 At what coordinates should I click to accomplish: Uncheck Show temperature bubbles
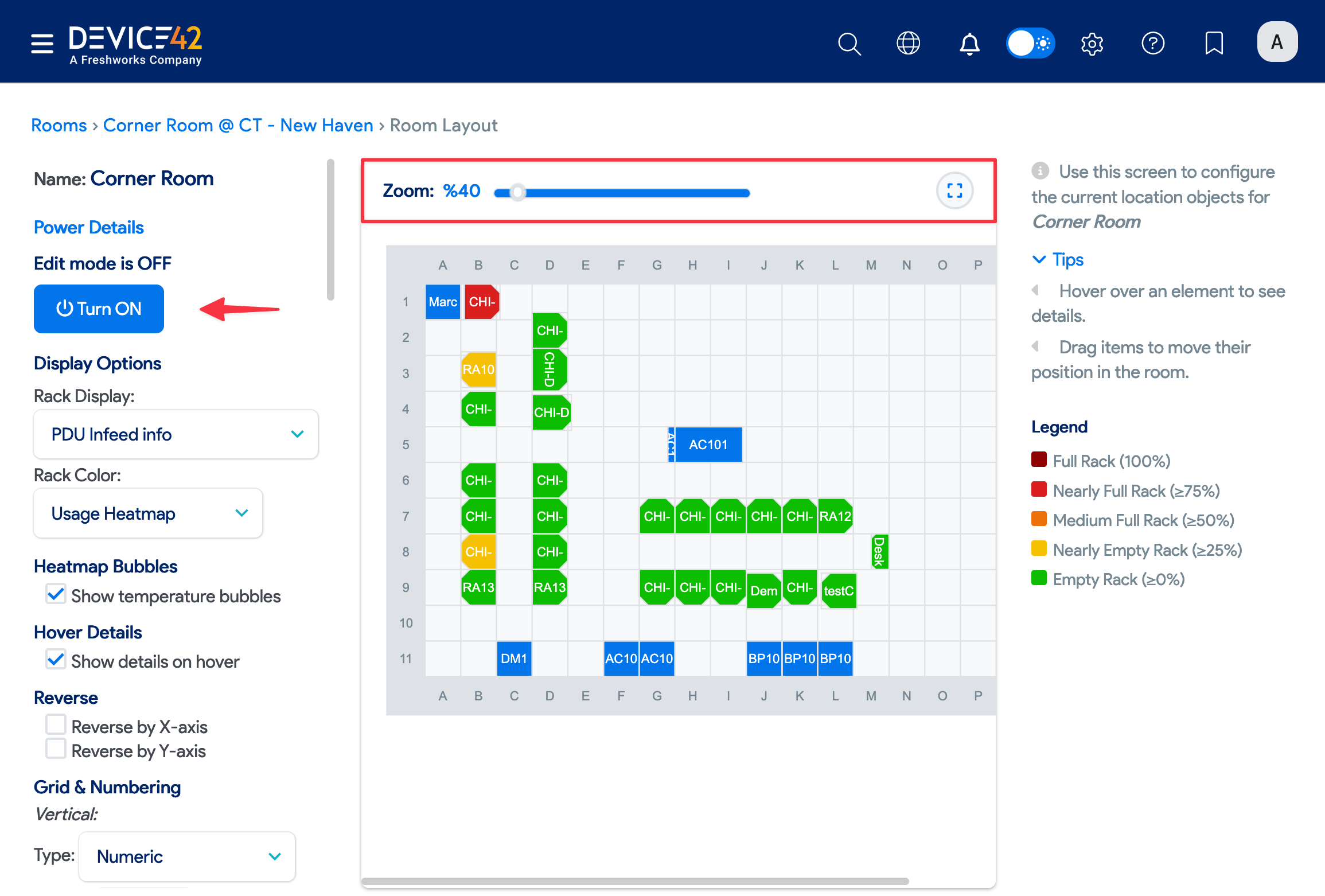coord(56,594)
